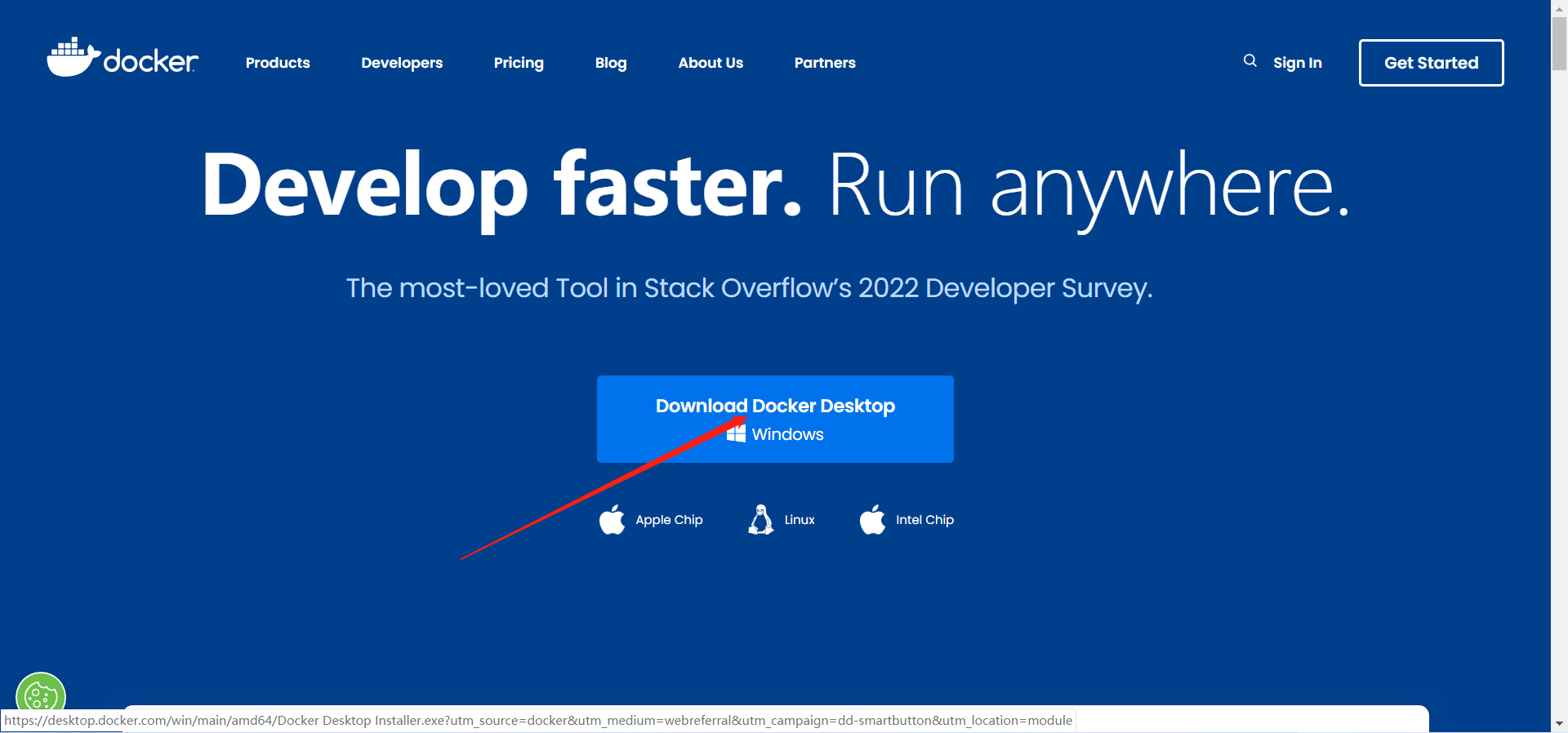Click the Intel Chip apple icon
This screenshot has height=733, width=1568.
(872, 519)
